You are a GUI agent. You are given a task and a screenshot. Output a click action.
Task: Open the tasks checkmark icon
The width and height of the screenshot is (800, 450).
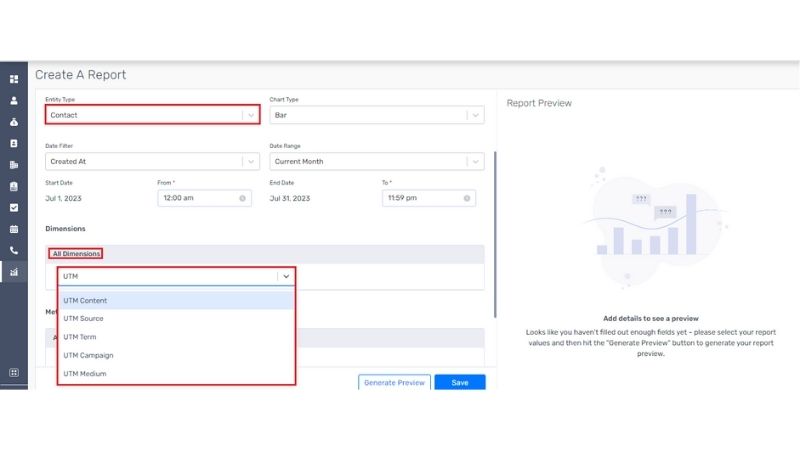14,208
